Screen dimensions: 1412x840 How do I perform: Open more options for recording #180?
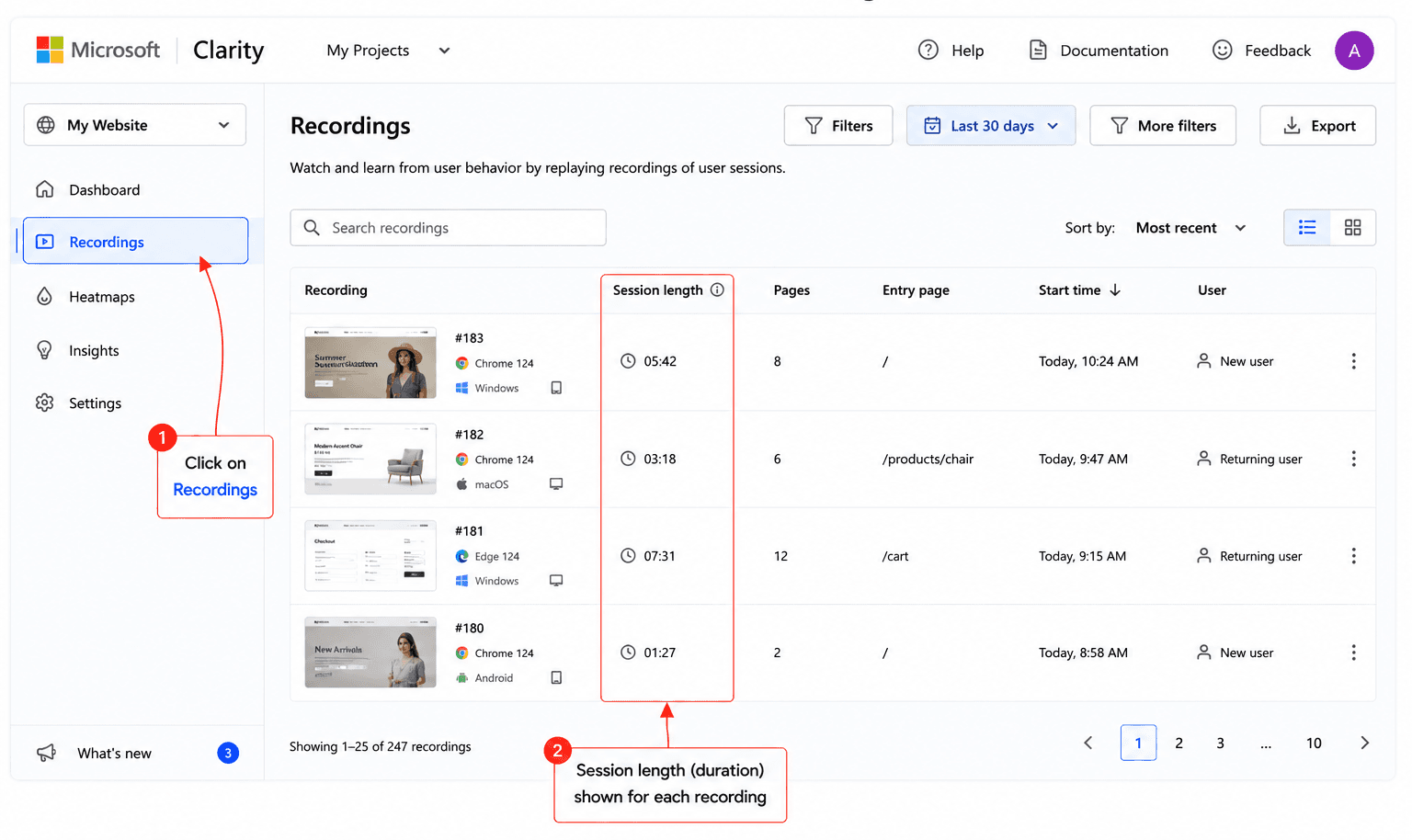1354,653
